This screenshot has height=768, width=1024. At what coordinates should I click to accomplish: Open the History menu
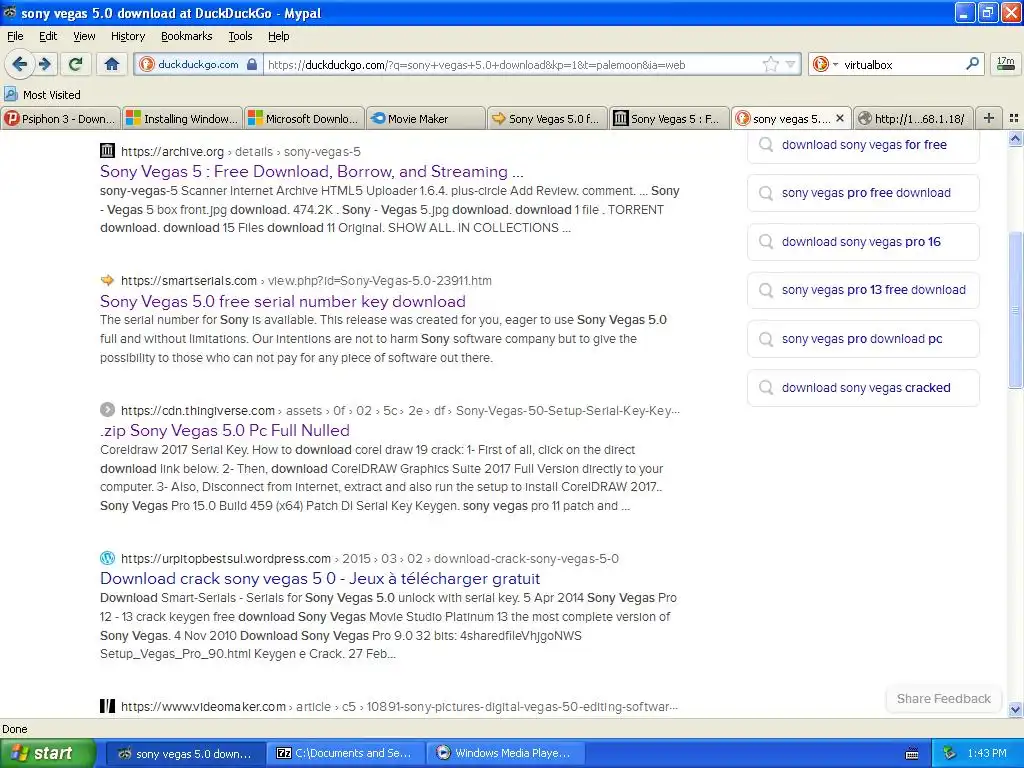pos(128,36)
